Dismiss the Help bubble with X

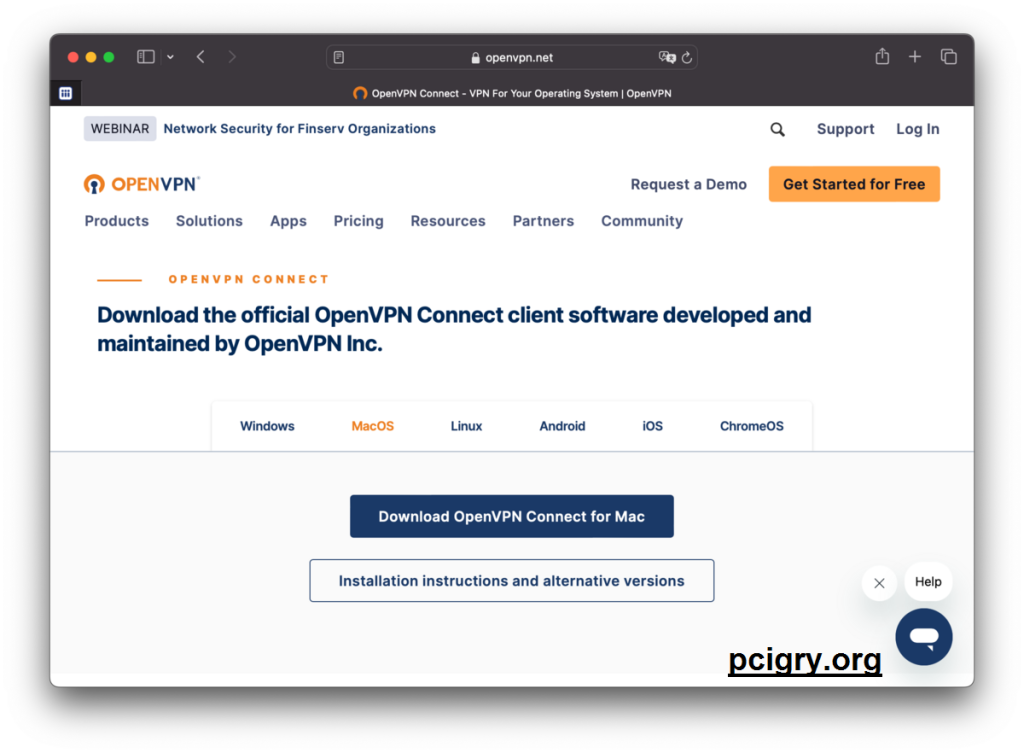pyautogui.click(x=879, y=583)
